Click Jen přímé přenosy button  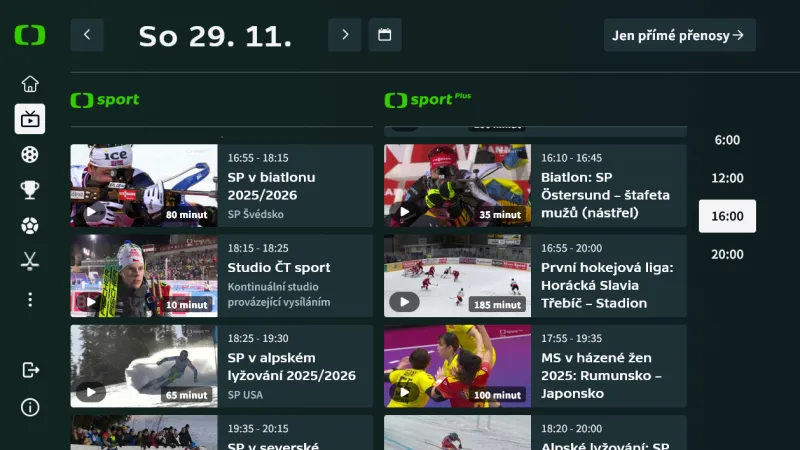pyautogui.click(x=680, y=35)
